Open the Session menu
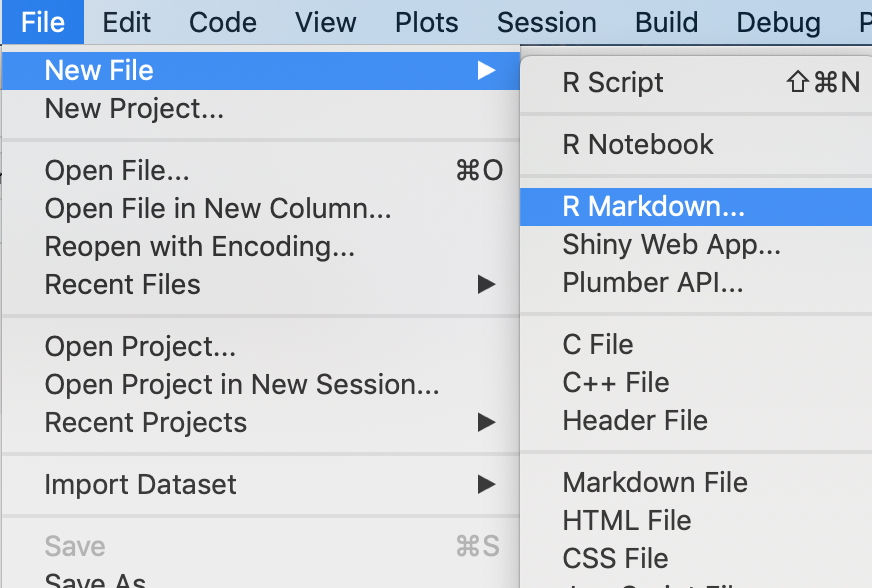This screenshot has width=872, height=588. [546, 22]
